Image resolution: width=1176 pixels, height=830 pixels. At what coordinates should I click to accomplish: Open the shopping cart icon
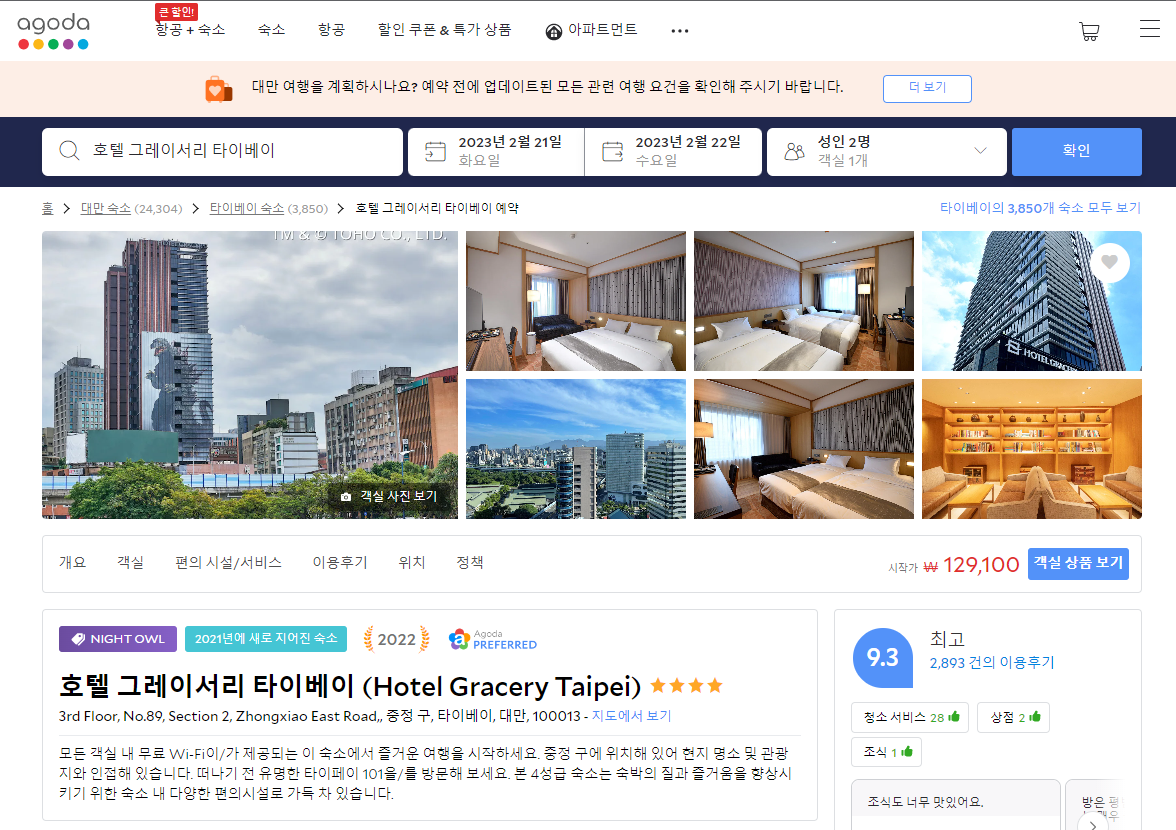tap(1089, 31)
